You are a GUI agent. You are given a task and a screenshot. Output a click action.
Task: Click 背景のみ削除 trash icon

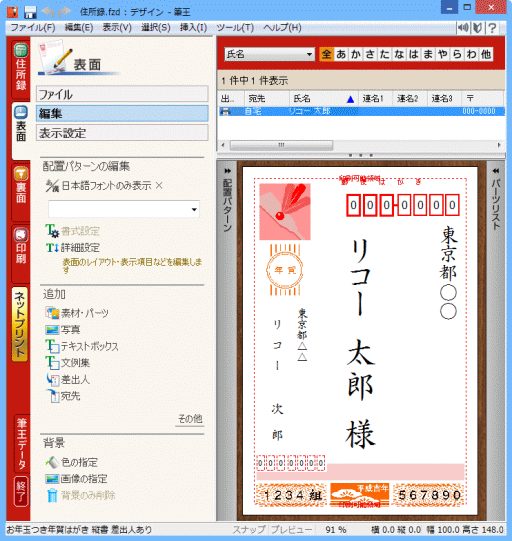point(52,495)
